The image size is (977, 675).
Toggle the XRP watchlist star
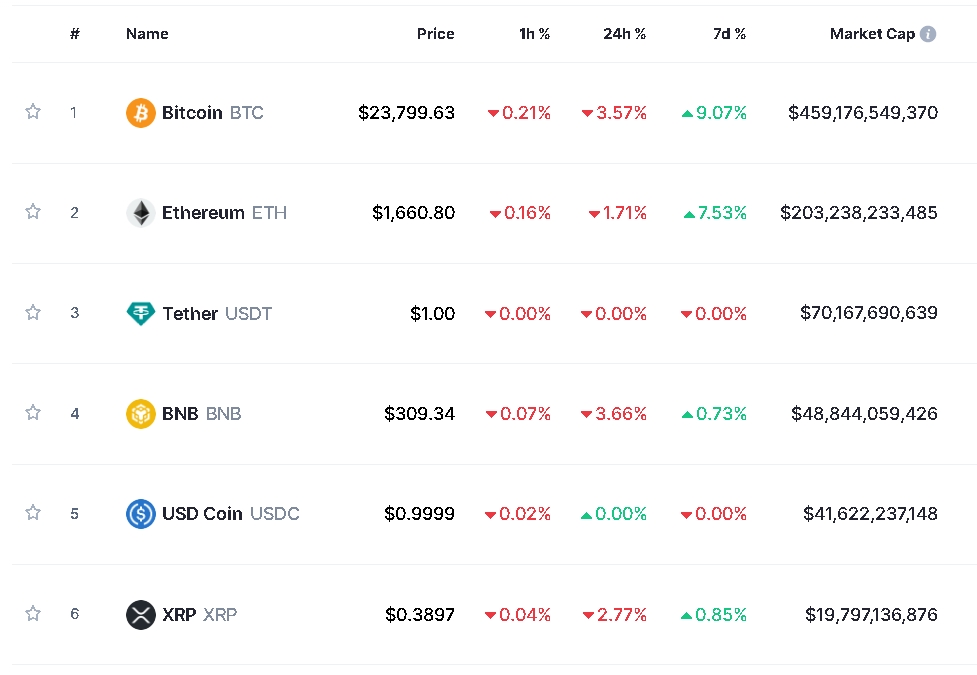click(33, 613)
